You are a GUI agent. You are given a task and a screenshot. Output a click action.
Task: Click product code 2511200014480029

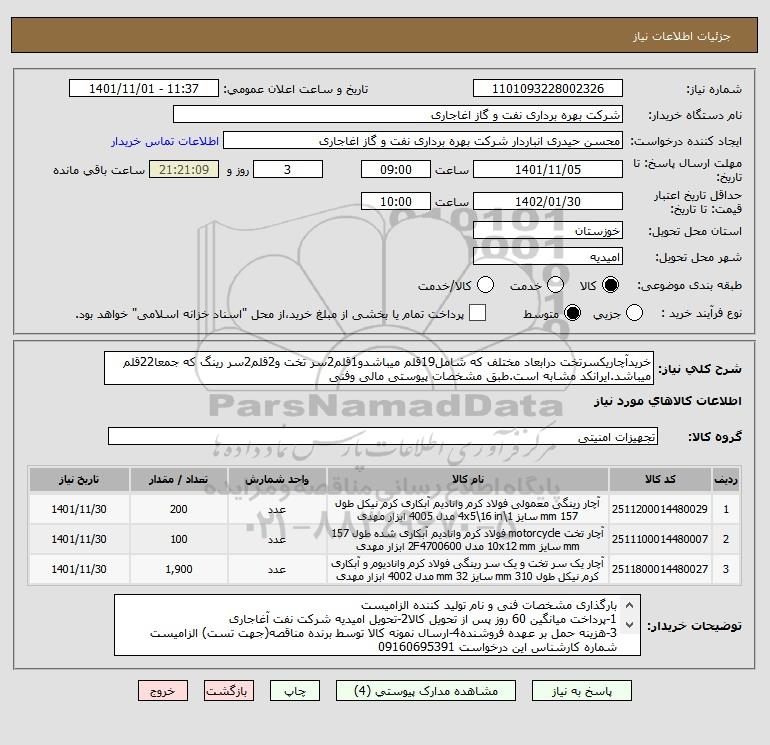click(660, 509)
